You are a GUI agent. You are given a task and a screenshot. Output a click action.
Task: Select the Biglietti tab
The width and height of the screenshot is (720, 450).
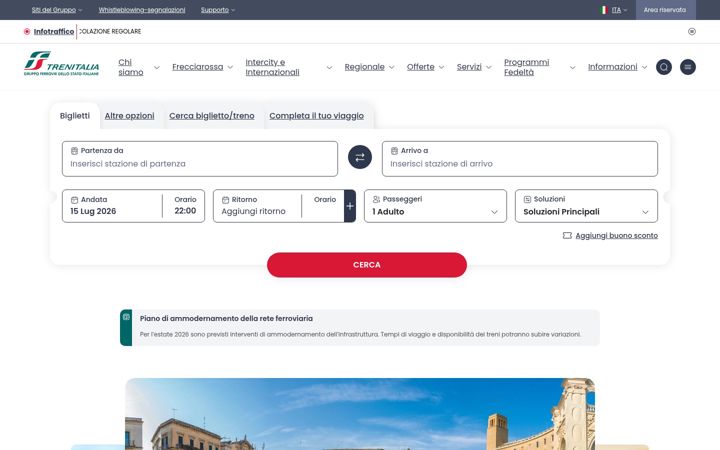tap(75, 116)
